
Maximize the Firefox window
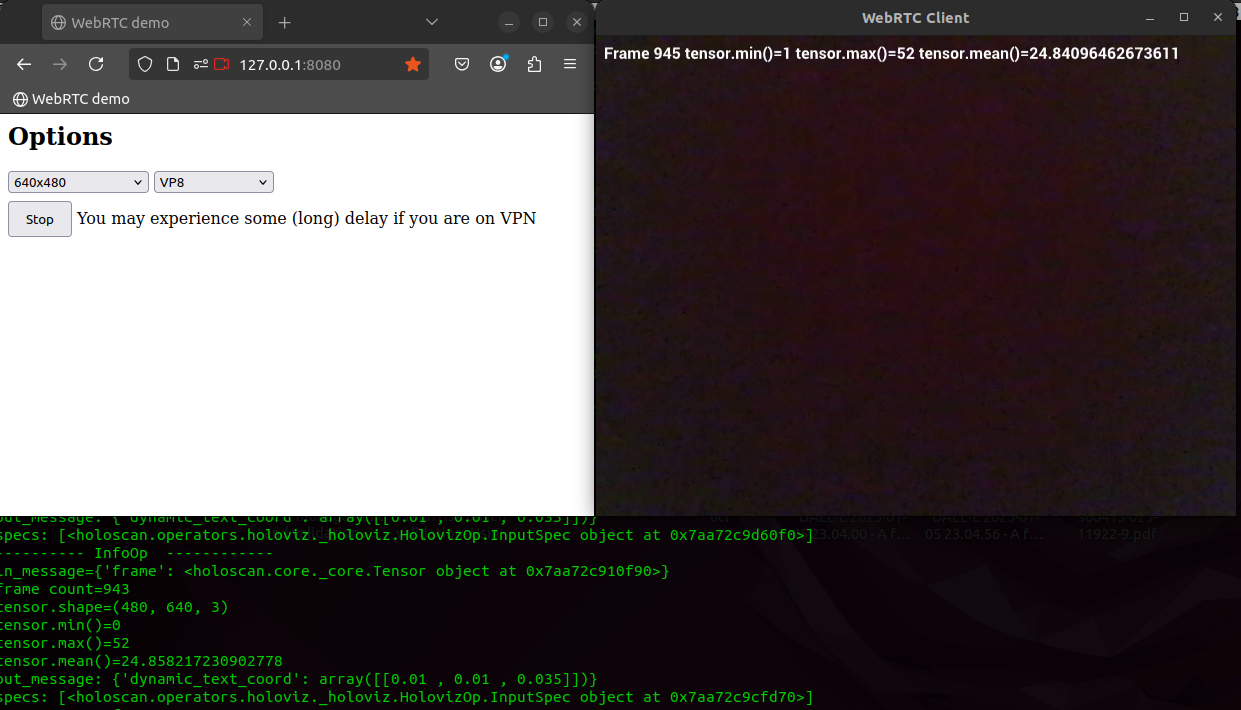543,22
